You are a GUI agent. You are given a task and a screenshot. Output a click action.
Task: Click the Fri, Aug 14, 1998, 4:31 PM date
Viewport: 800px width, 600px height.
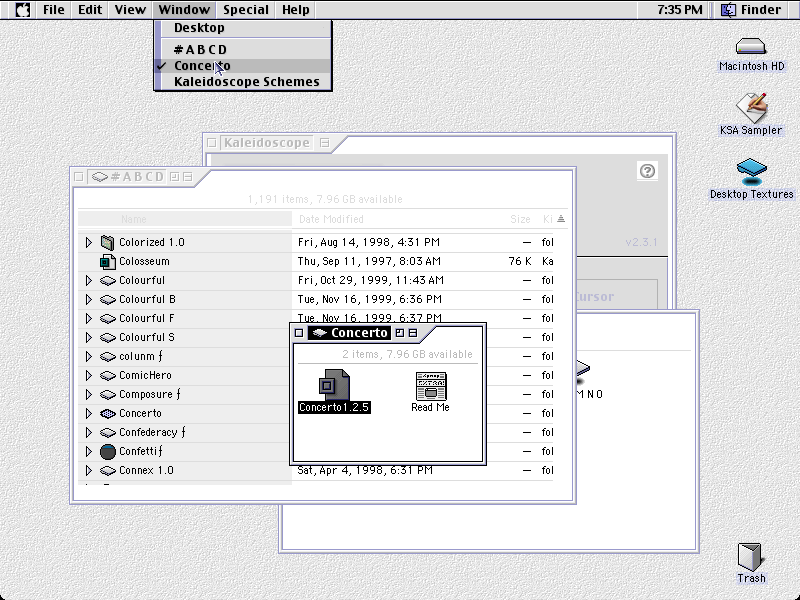(369, 242)
